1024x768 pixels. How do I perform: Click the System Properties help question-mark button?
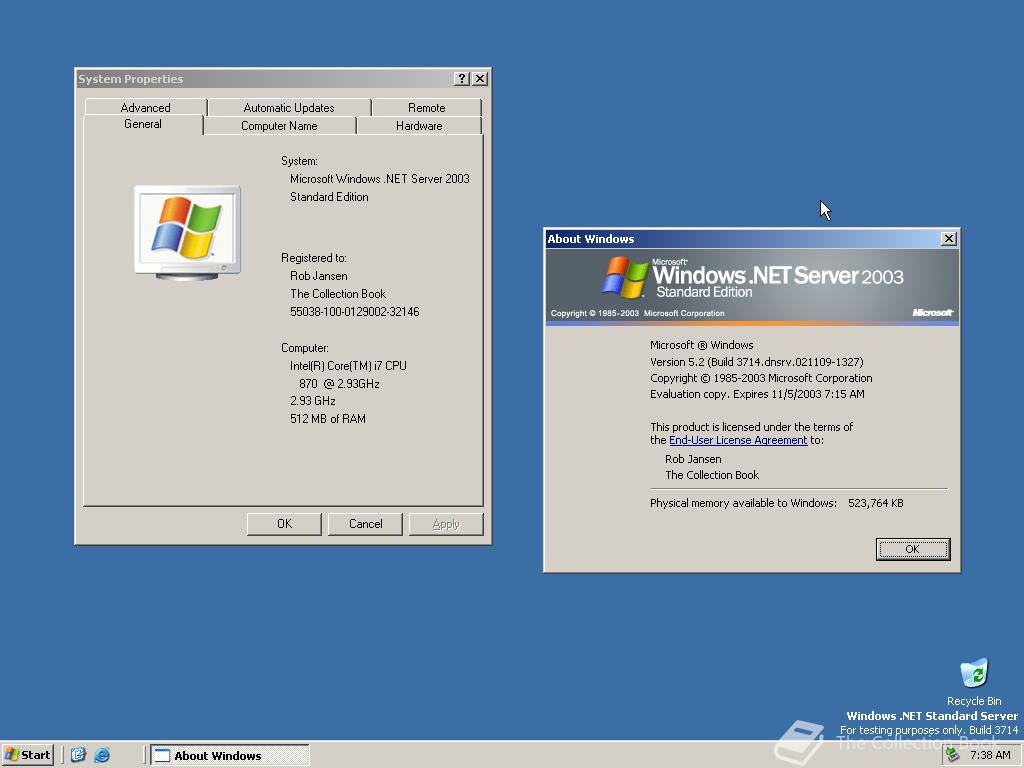coord(462,78)
